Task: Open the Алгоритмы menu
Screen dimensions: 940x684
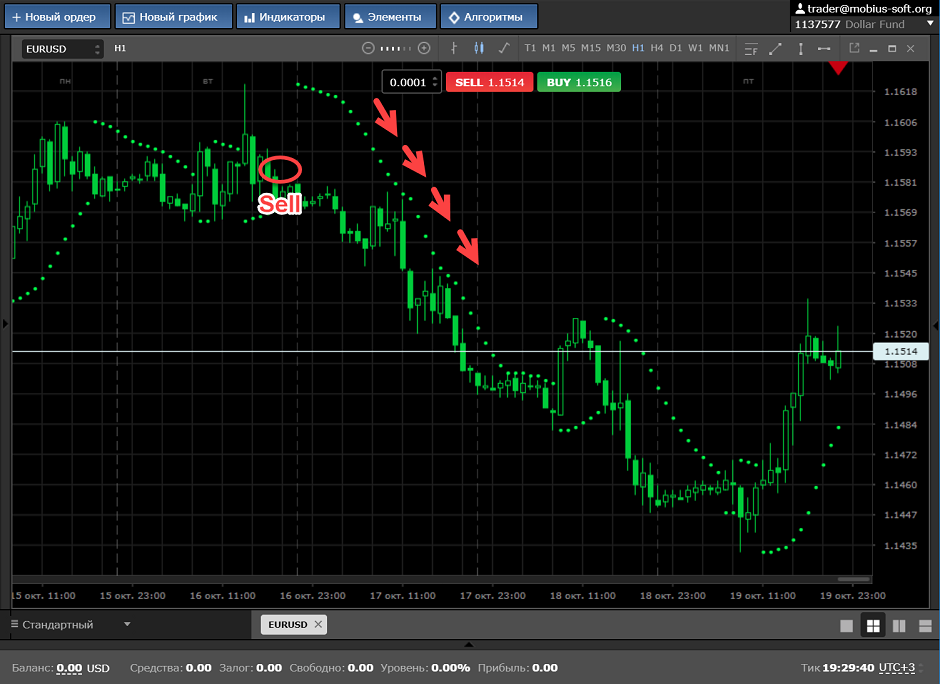Action: pos(489,17)
